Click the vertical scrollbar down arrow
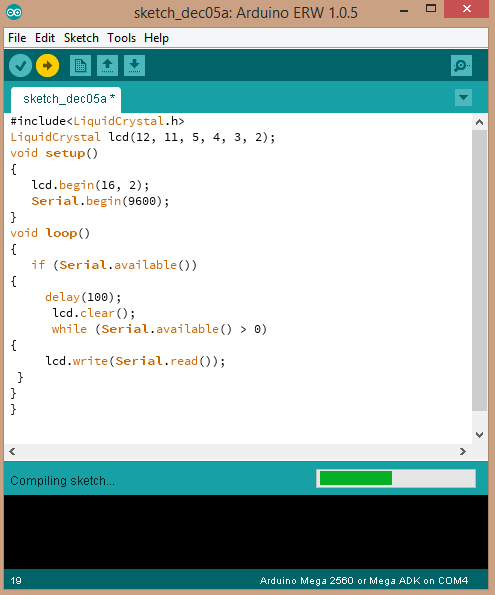The image size is (495, 595). pos(479,435)
